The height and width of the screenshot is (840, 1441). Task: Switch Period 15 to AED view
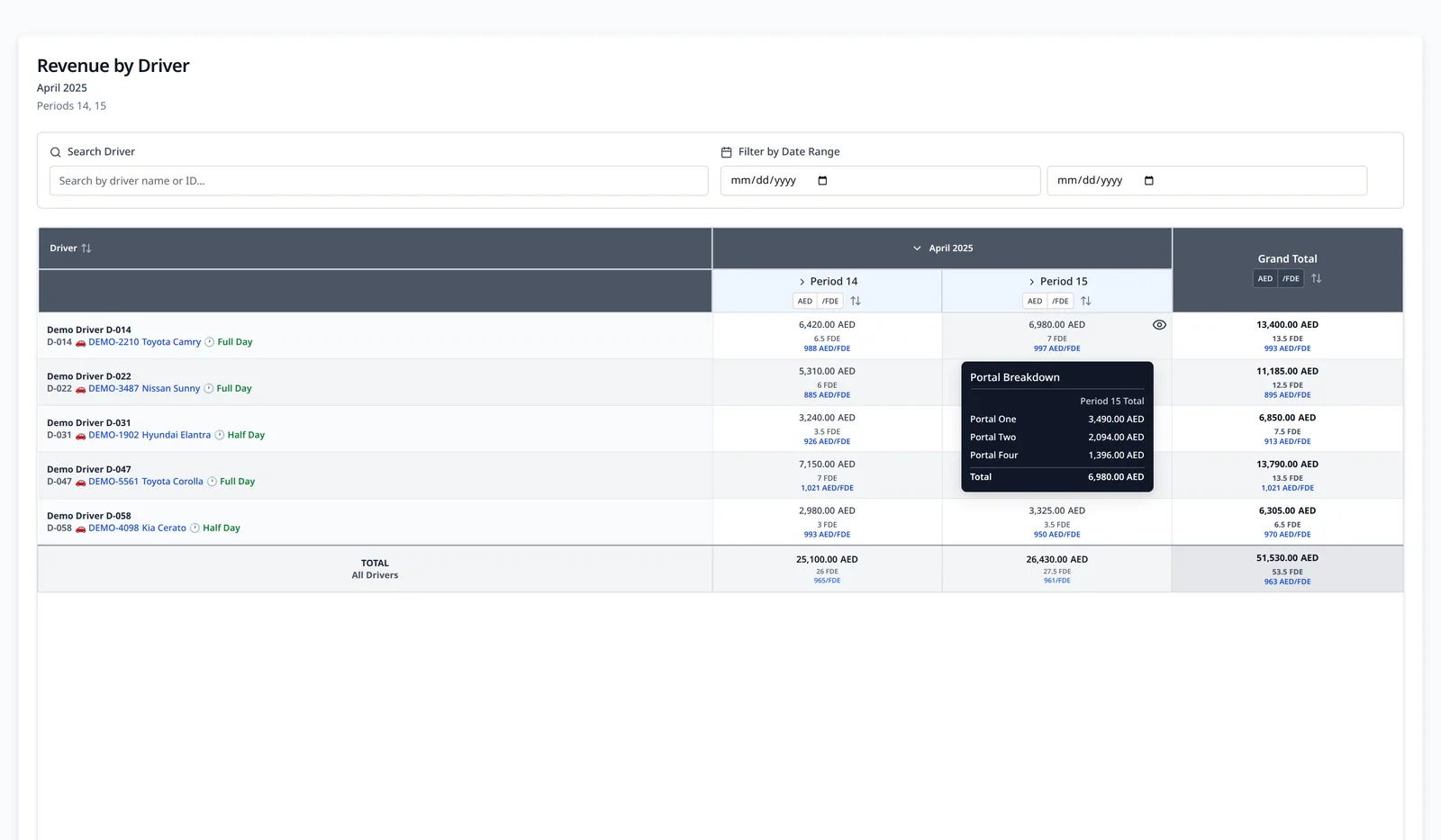pyautogui.click(x=1035, y=302)
